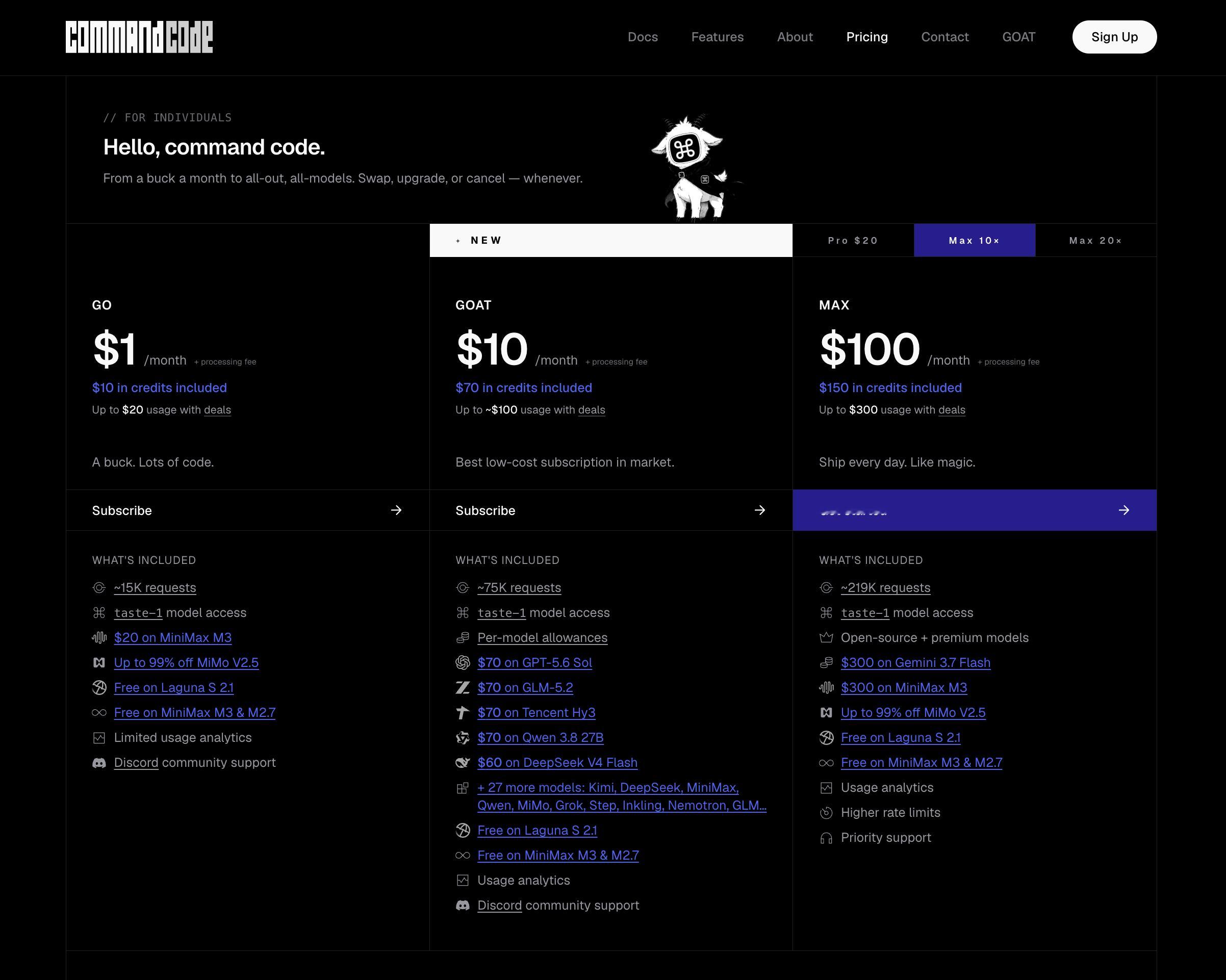Click the "$70 in credits included" text
1226x980 pixels.
pos(524,388)
